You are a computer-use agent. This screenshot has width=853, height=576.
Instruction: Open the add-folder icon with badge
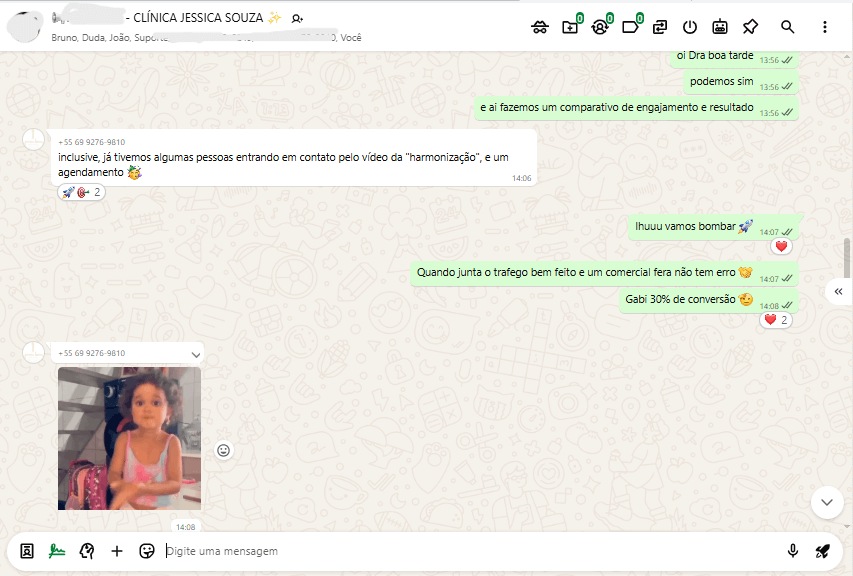point(570,27)
